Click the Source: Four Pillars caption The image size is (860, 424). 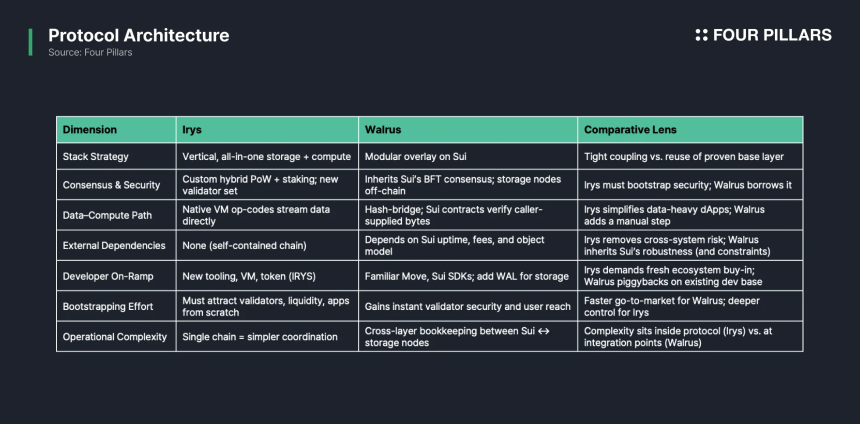90,53
